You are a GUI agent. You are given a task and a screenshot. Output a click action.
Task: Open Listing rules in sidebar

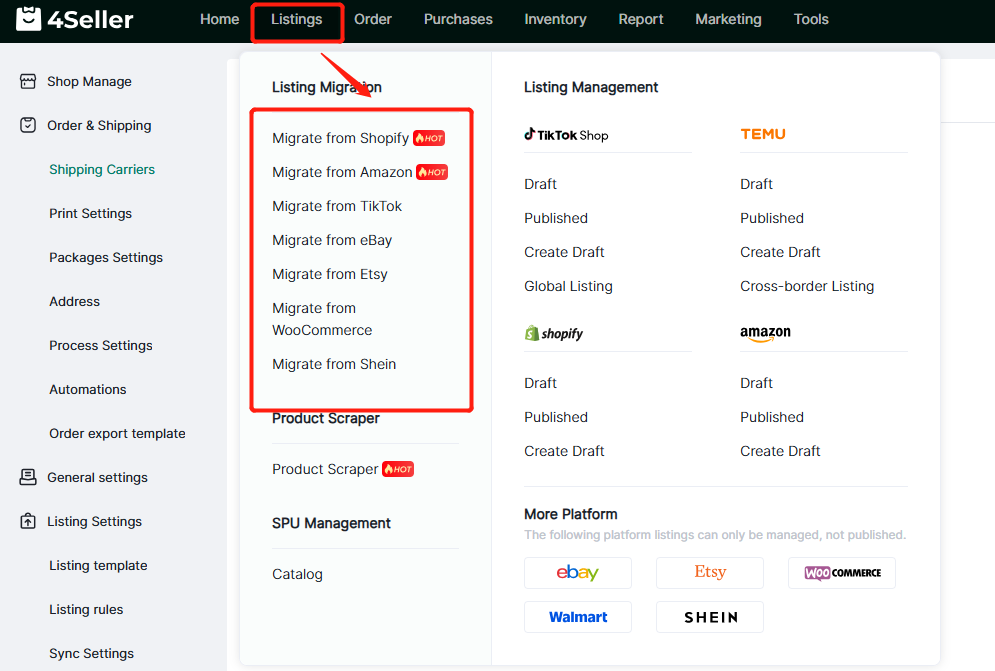(x=86, y=609)
